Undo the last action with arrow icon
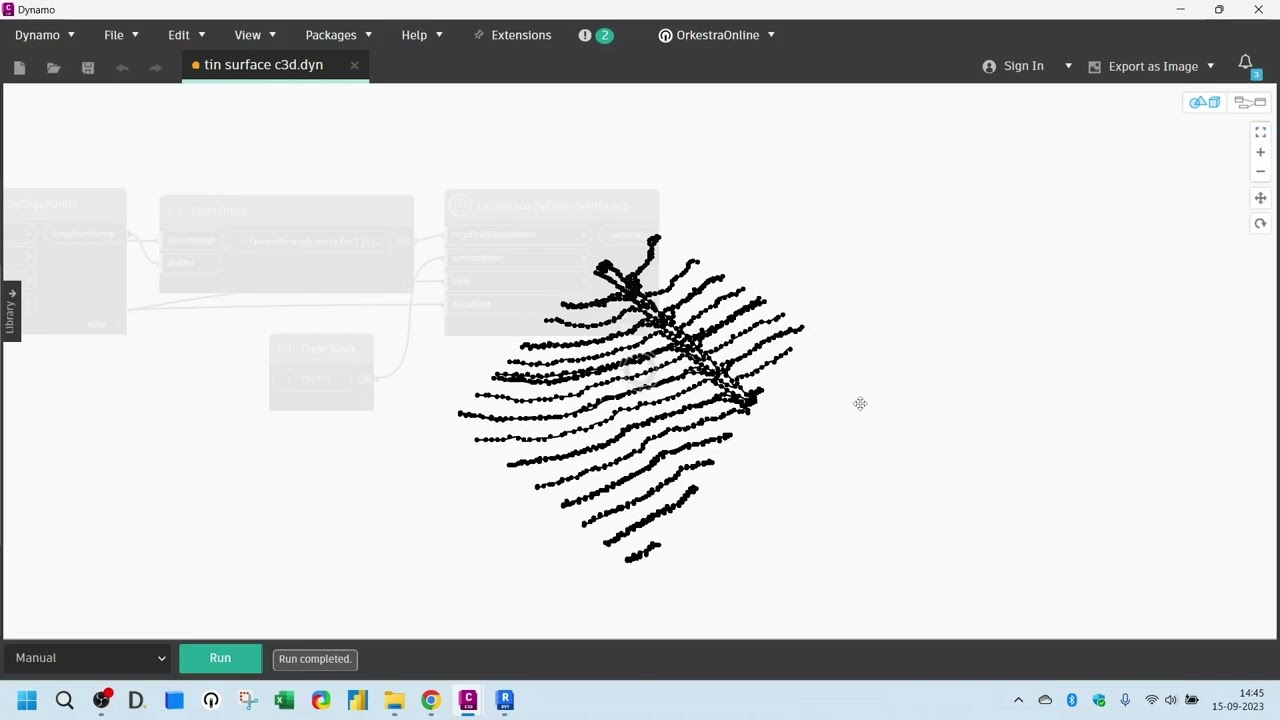This screenshot has width=1280, height=720. coord(122,67)
